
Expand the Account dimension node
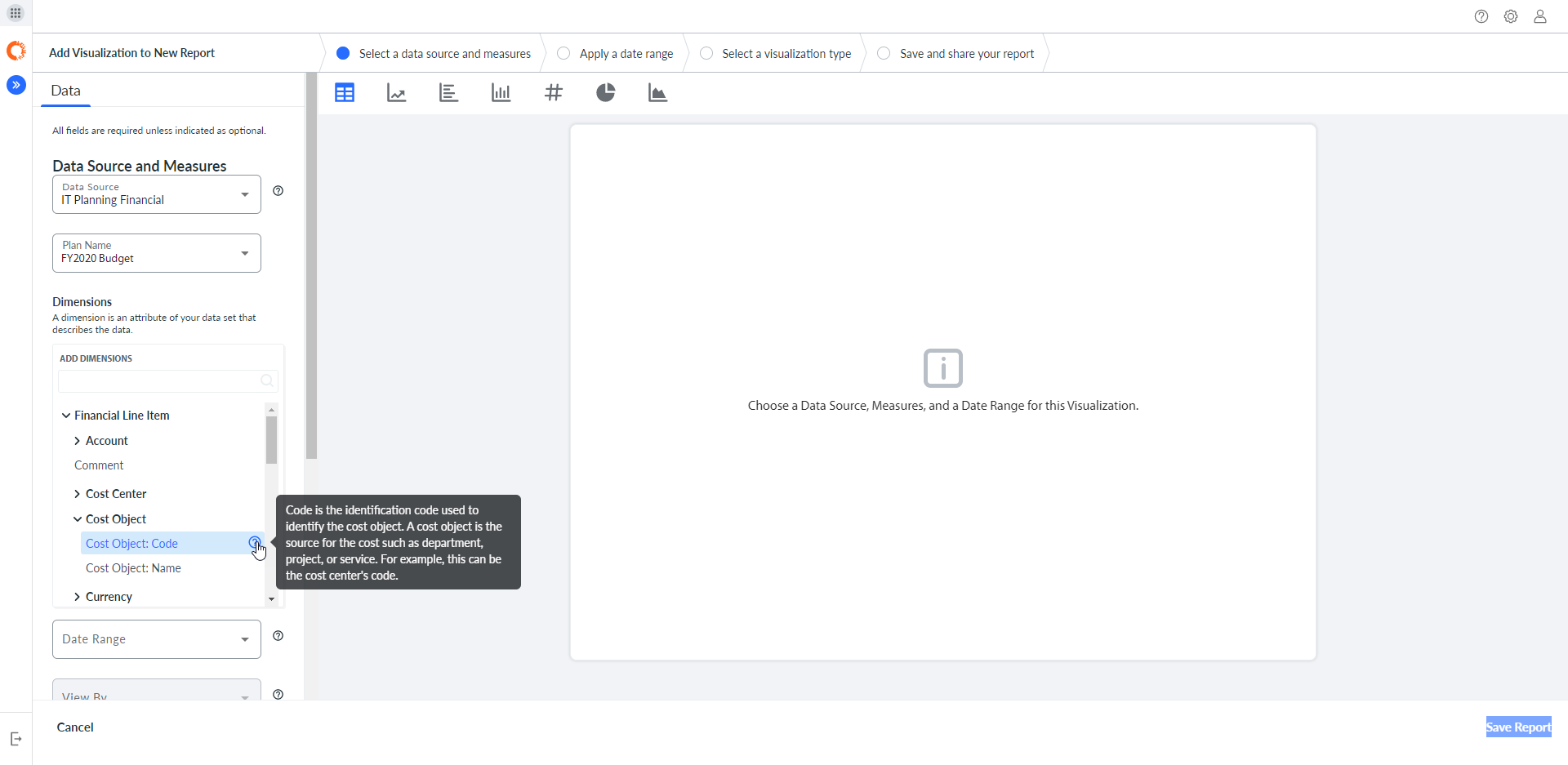[x=78, y=441]
